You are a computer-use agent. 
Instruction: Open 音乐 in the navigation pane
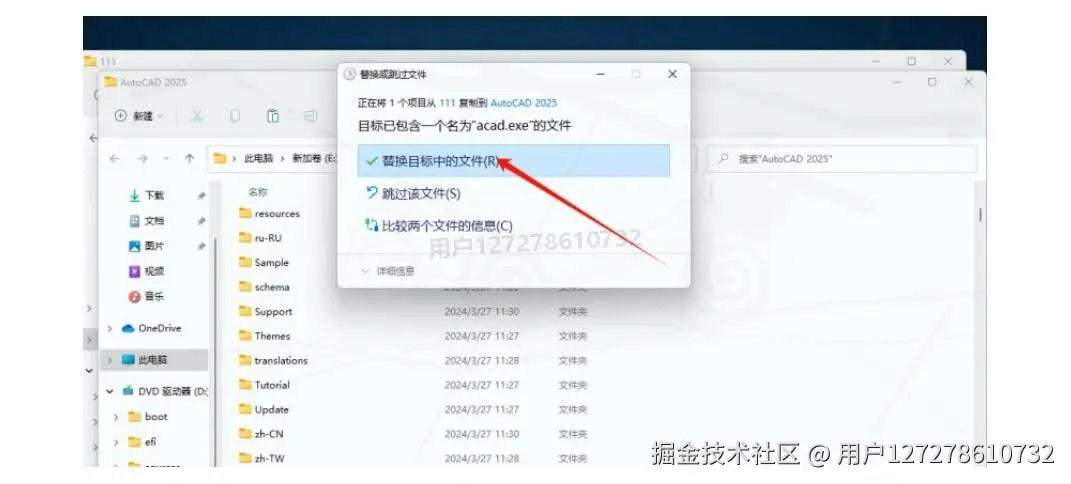point(154,296)
